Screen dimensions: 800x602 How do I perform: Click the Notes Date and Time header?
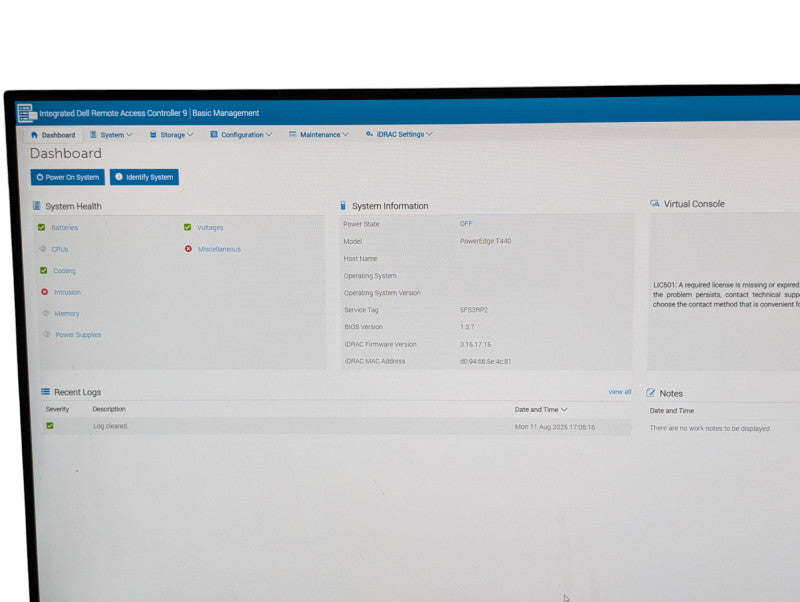pos(671,411)
